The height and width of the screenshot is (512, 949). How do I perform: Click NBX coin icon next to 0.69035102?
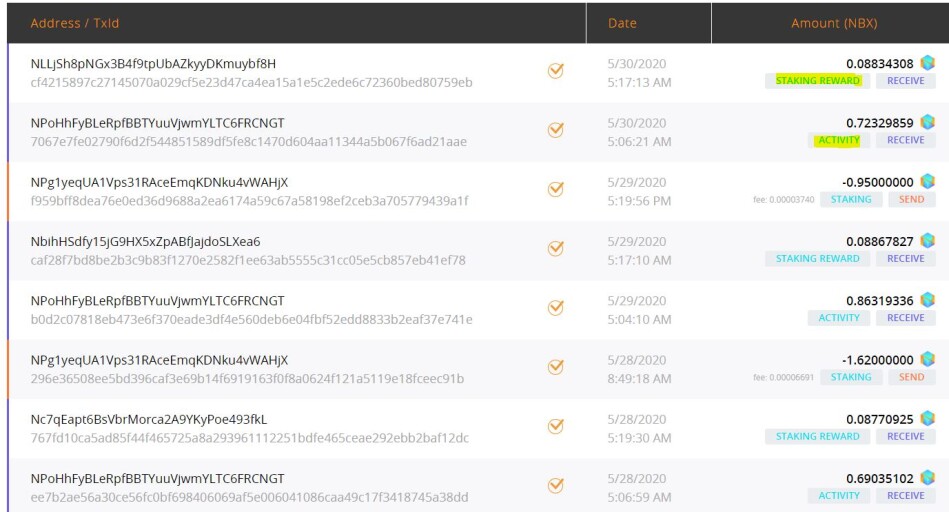click(927, 478)
